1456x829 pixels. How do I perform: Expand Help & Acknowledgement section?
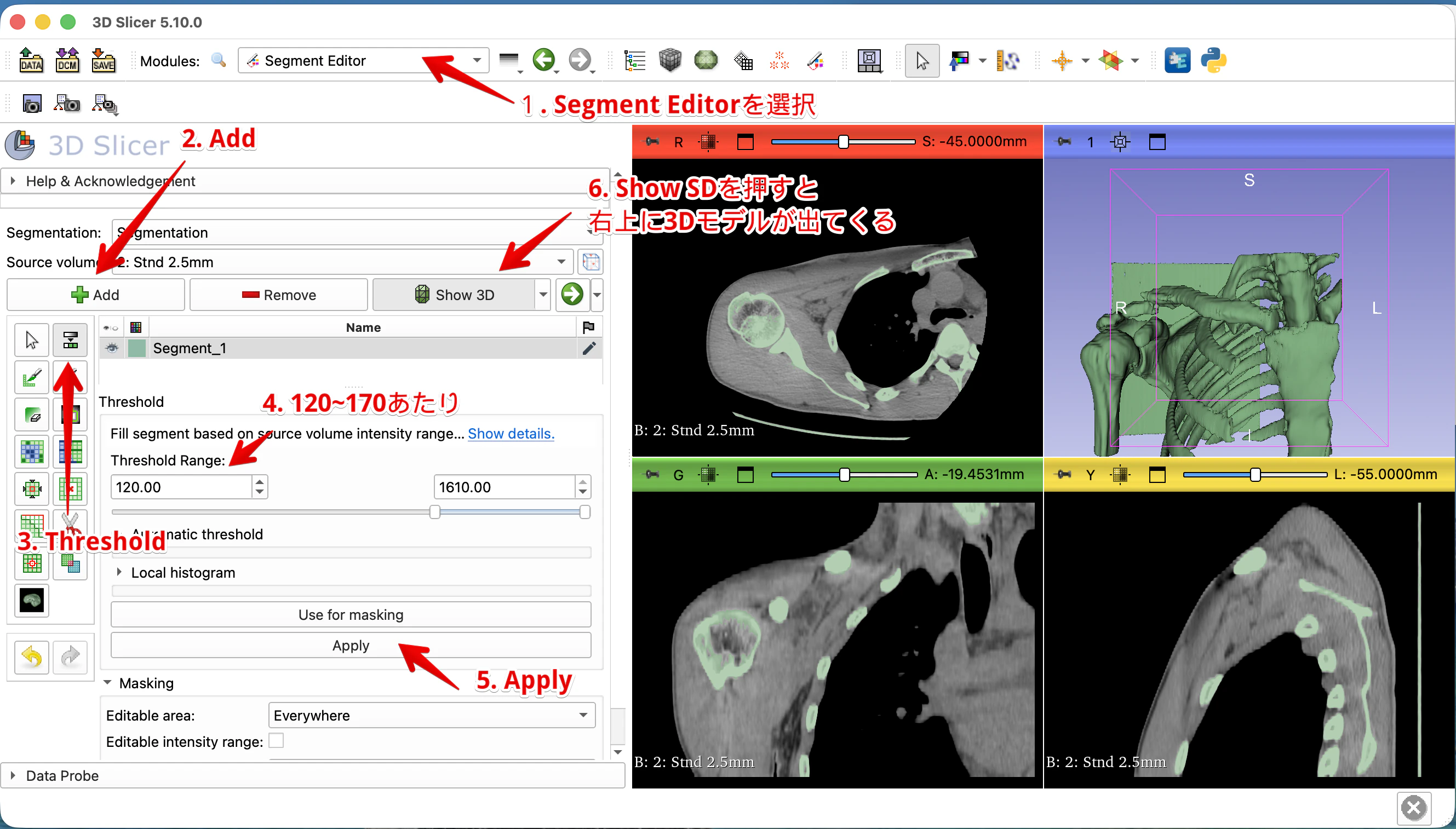pos(304,181)
